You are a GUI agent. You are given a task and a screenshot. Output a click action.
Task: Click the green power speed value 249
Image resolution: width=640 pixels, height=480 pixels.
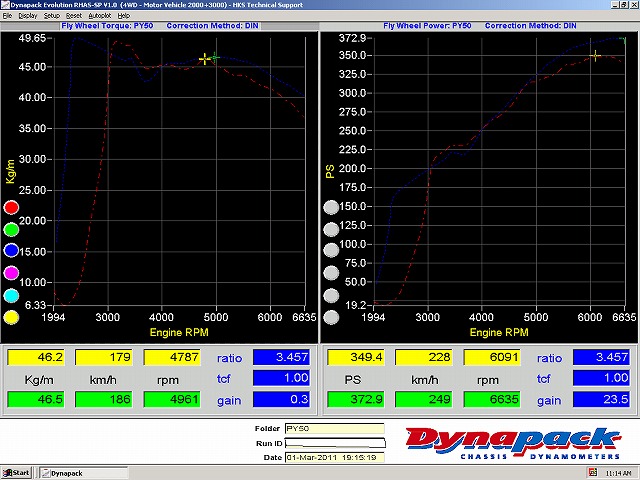pos(423,399)
